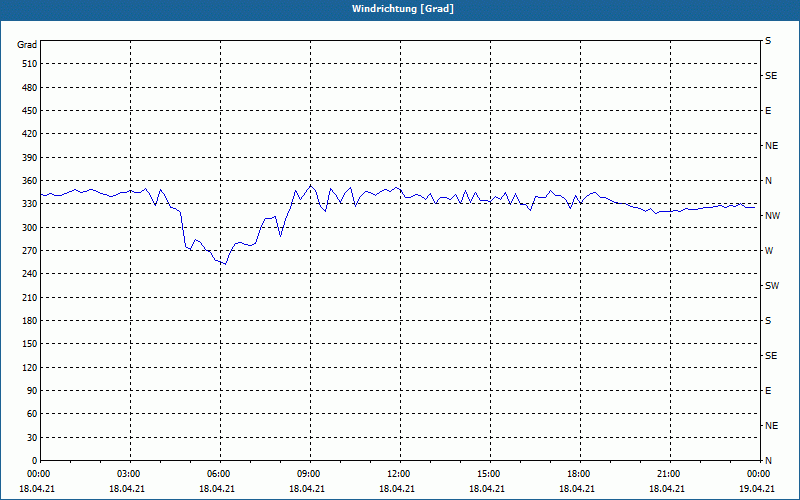Click the 420 y-axis tick label
800x500 pixels.
[29, 134]
